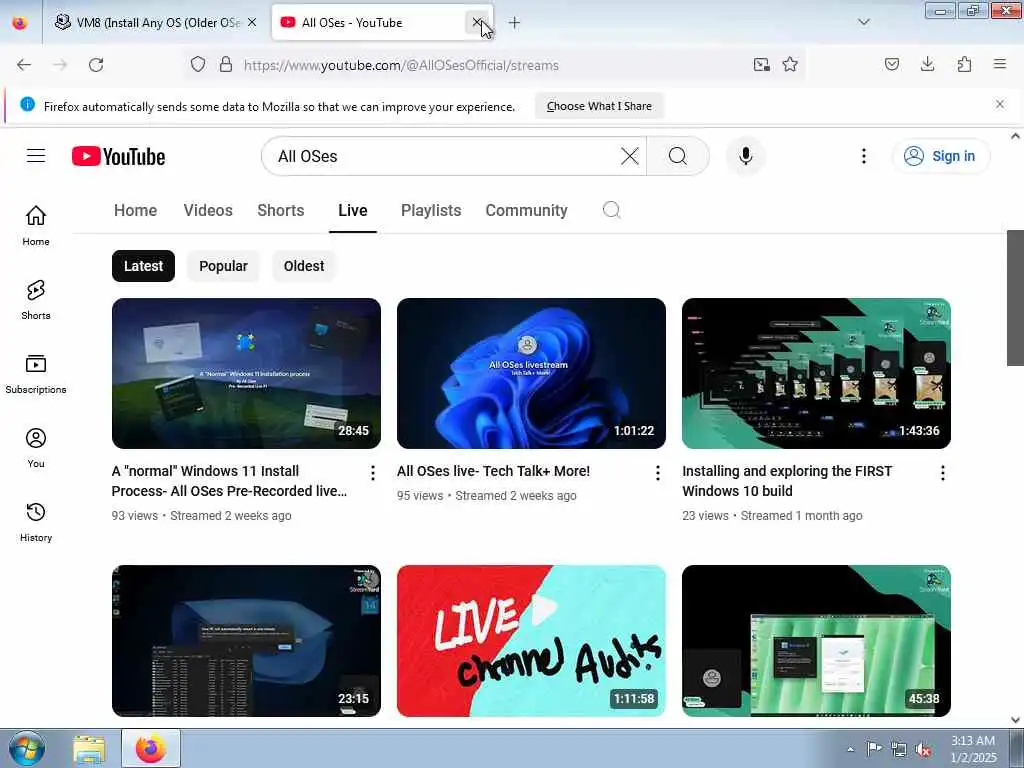This screenshot has height=768, width=1024.
Task: Open Subscriptions in the sidebar
Action: (36, 374)
